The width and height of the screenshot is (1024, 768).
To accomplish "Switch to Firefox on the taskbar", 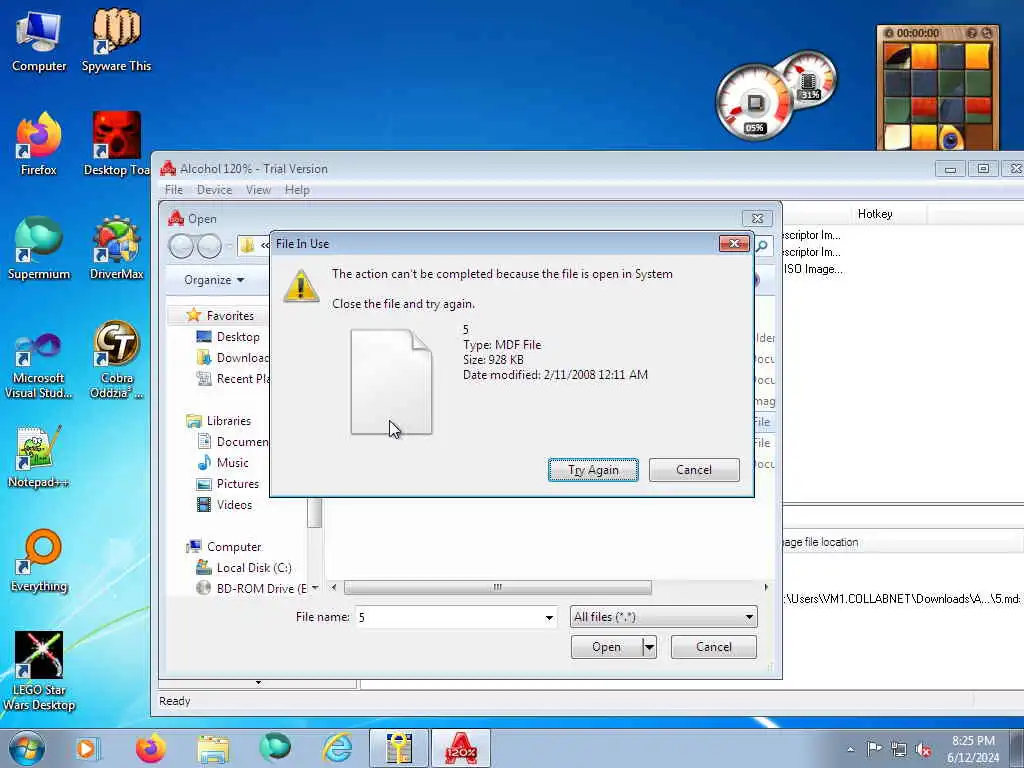I will [150, 748].
